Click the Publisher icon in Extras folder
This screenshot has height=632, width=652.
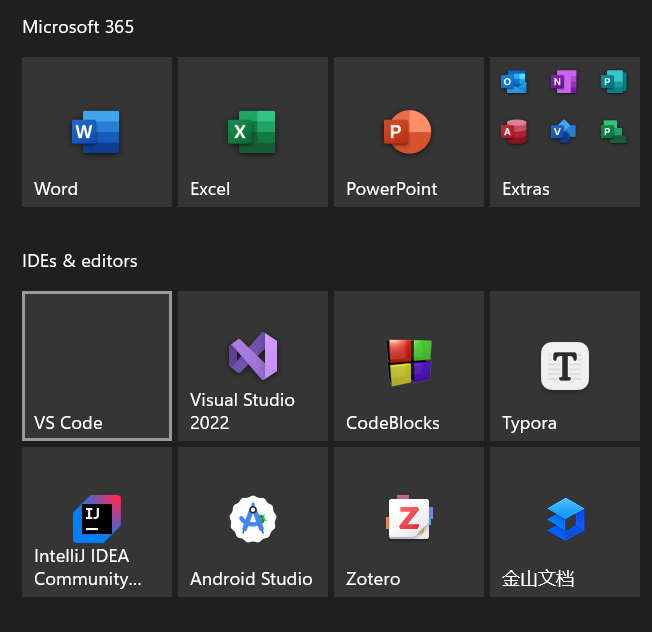click(x=614, y=81)
